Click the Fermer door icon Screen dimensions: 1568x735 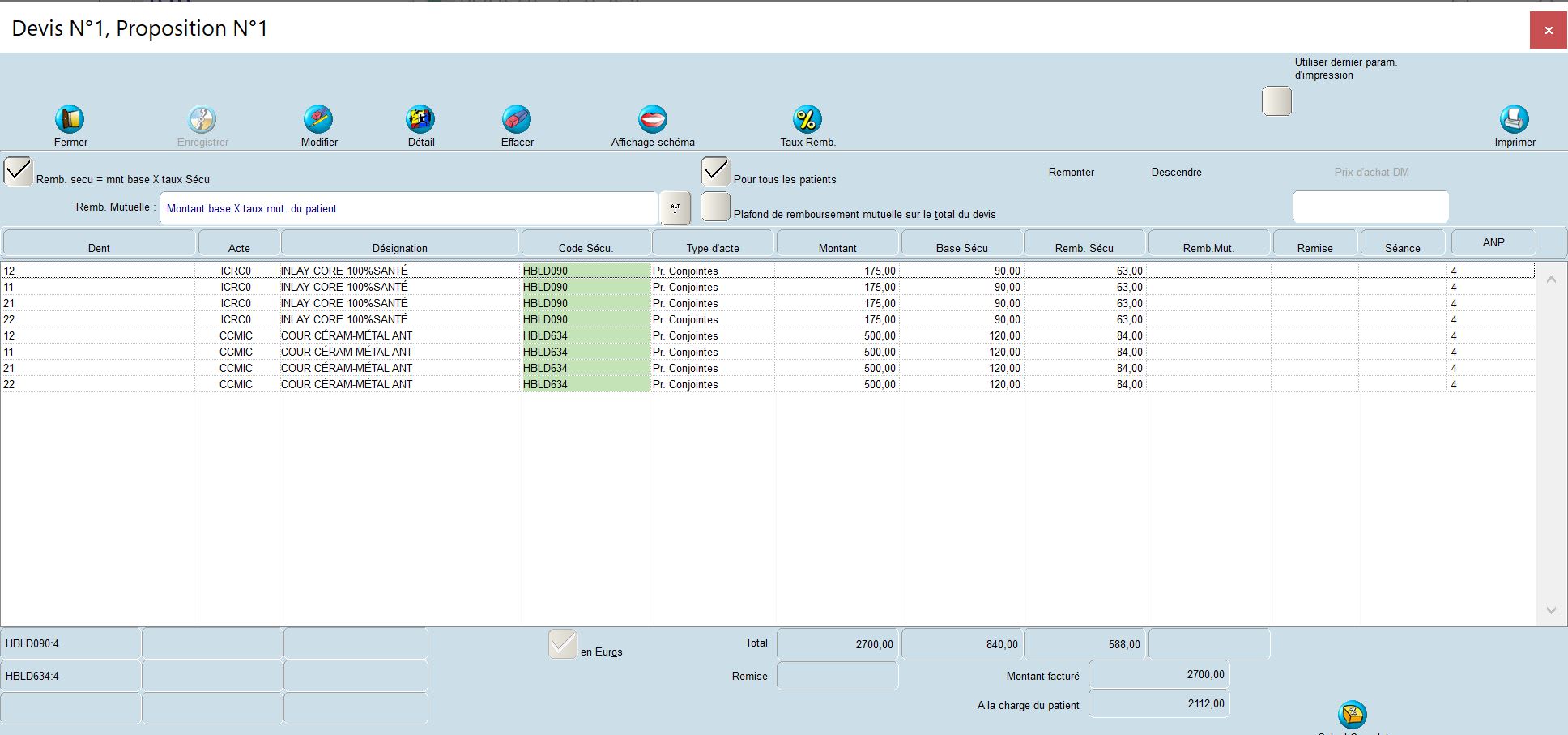(x=70, y=120)
